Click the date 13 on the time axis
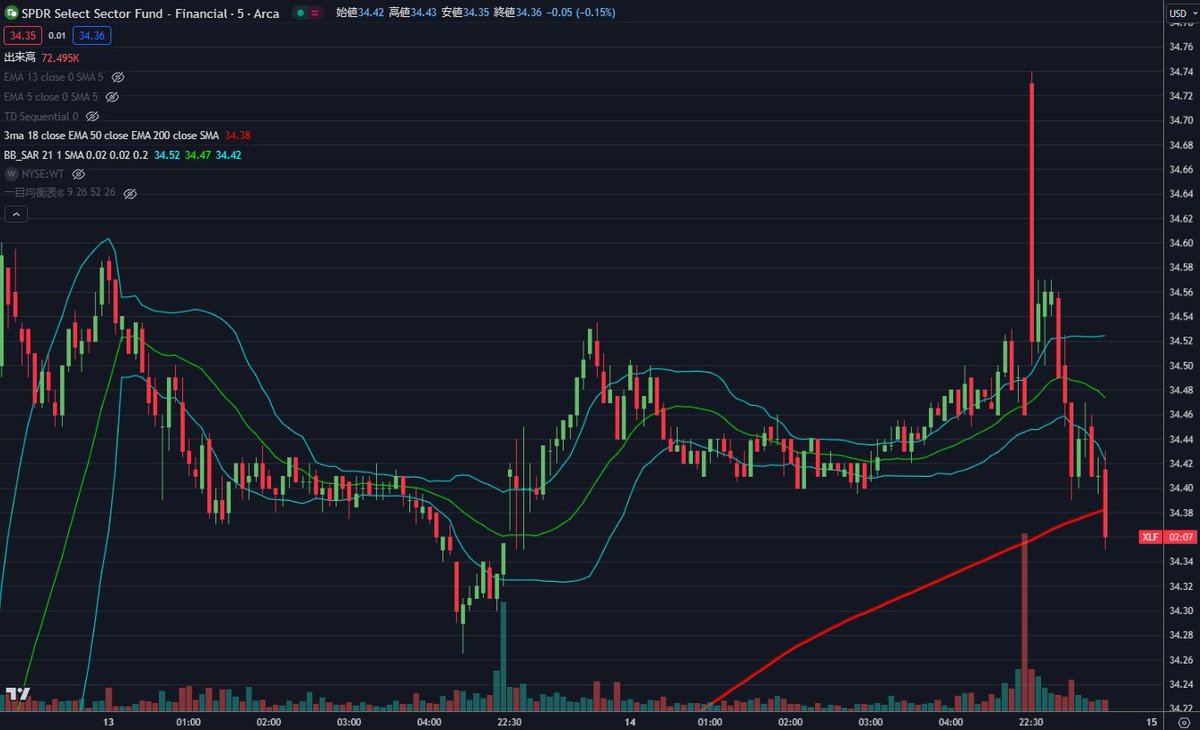The width and height of the screenshot is (1200, 730). click(x=108, y=721)
